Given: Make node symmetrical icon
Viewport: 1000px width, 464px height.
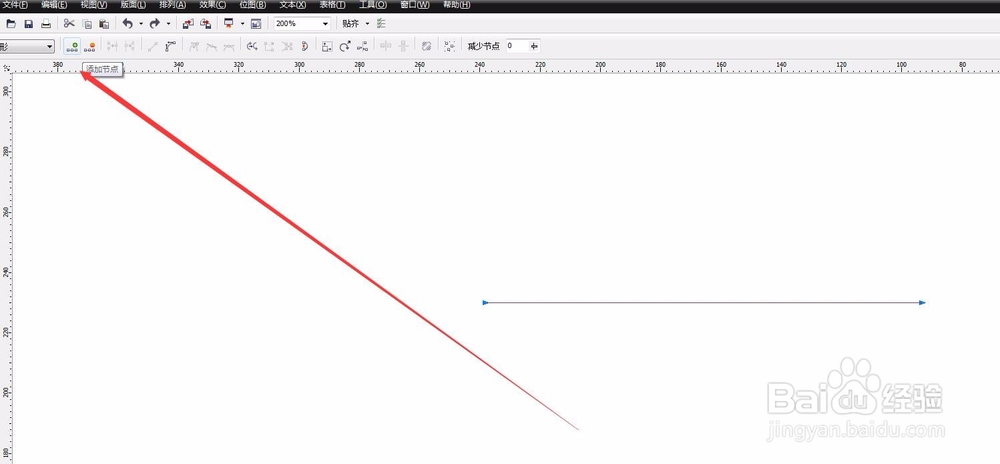Looking at the screenshot, I should coord(228,46).
